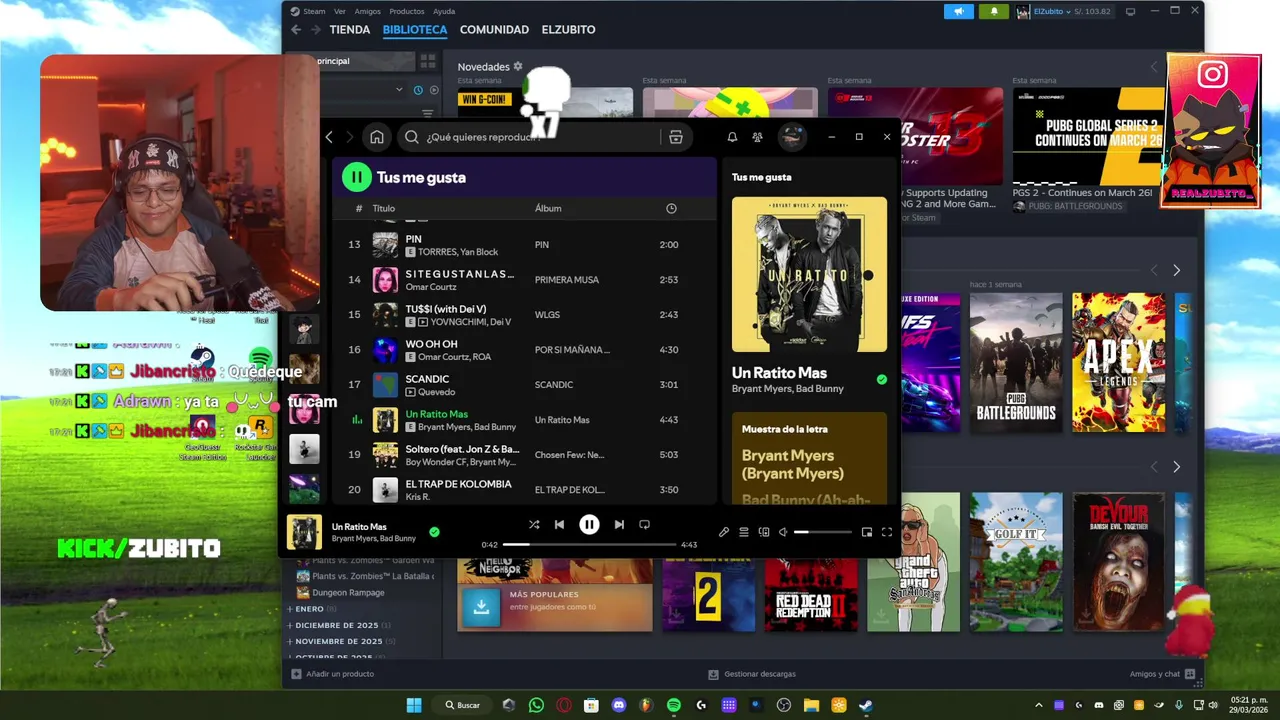Open Discord from the taskbar
Viewport: 1280px width, 720px height.
coord(618,705)
